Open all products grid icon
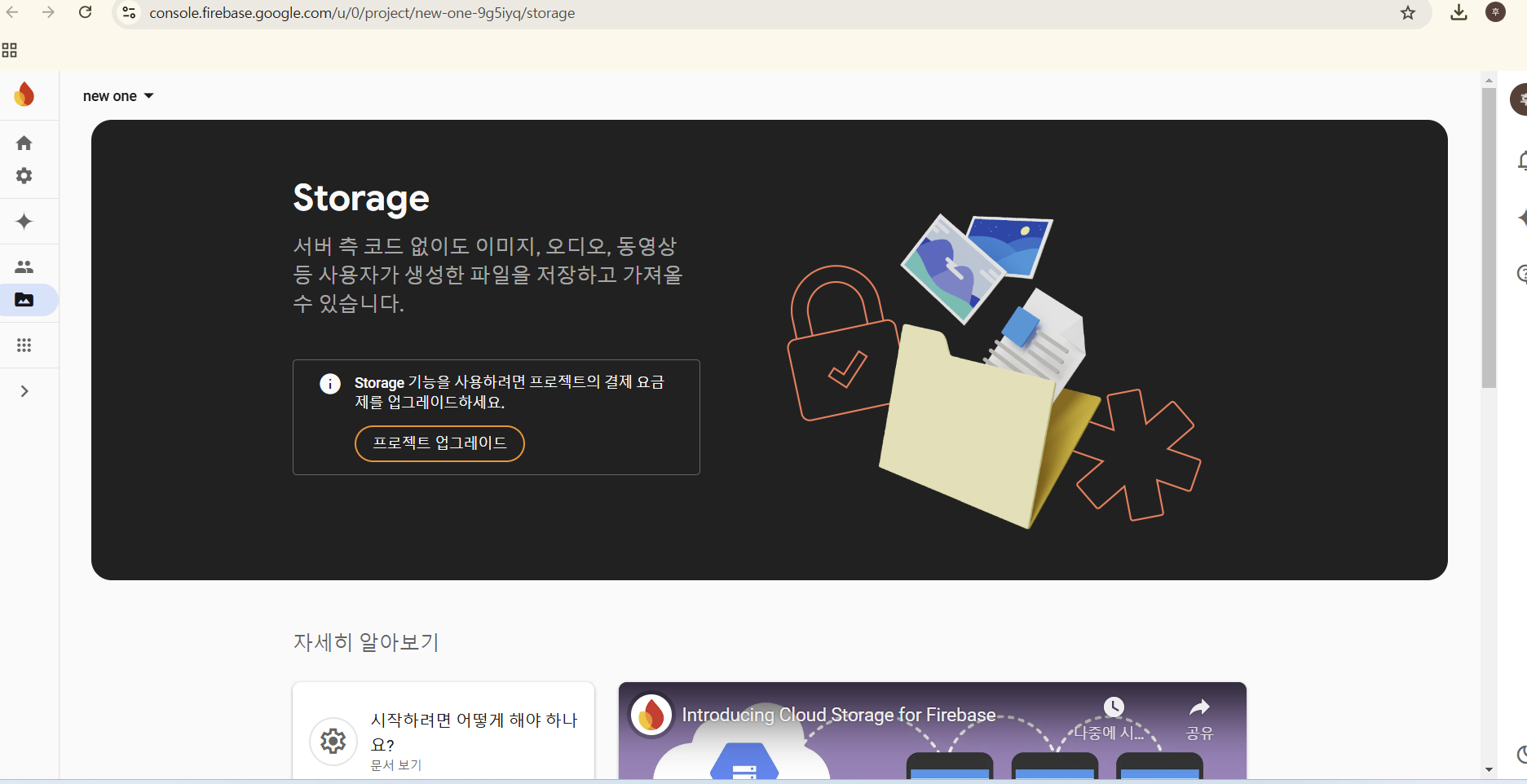1527x784 pixels. pos(24,346)
